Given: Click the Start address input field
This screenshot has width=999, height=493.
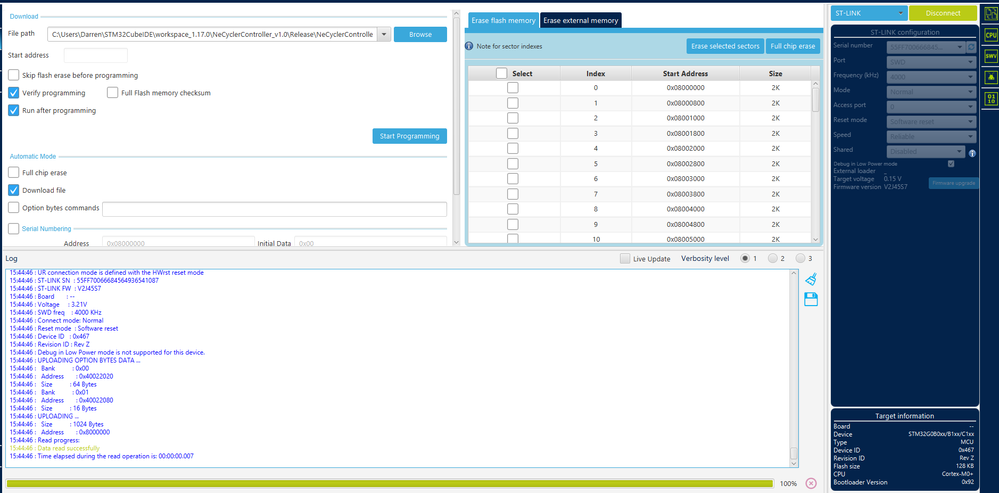Looking at the screenshot, I should pos(96,55).
